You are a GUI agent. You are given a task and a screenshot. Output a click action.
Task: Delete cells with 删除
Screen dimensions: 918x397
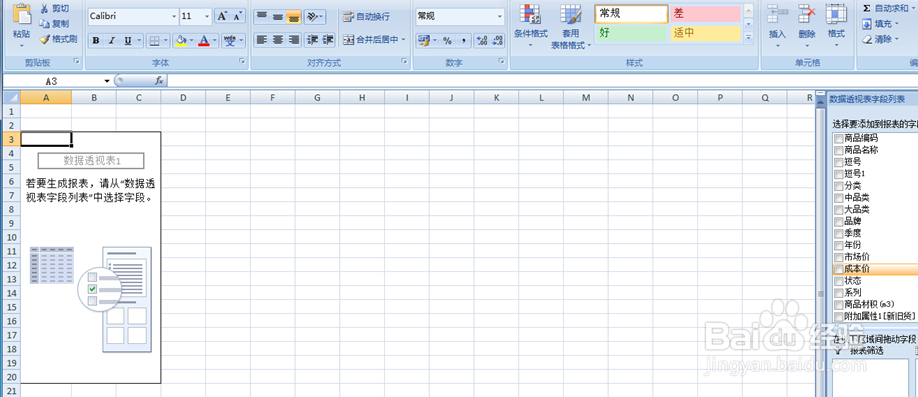[807, 26]
